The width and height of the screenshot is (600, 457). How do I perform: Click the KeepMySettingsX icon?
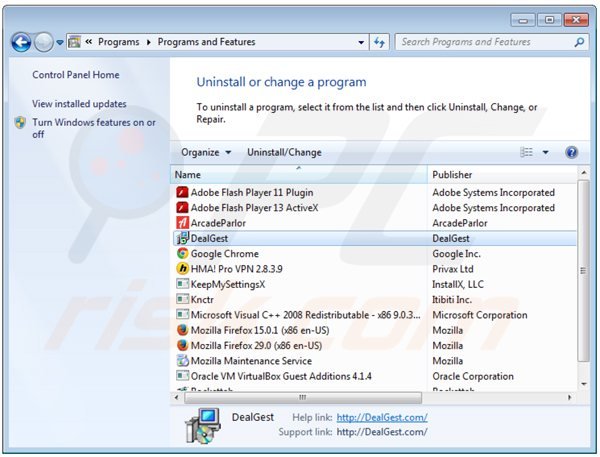pyautogui.click(x=183, y=284)
